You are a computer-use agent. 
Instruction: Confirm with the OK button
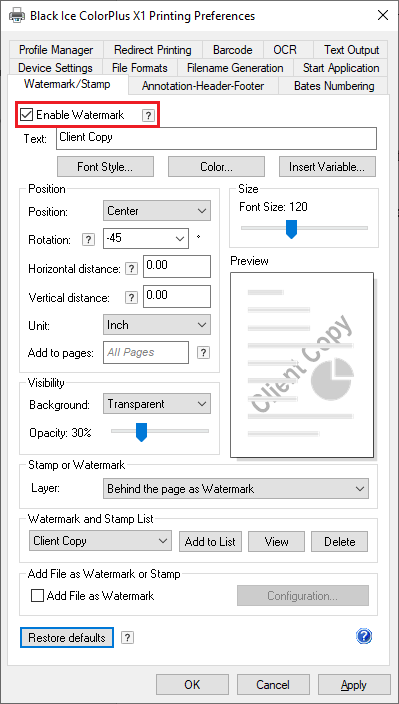(x=192, y=684)
